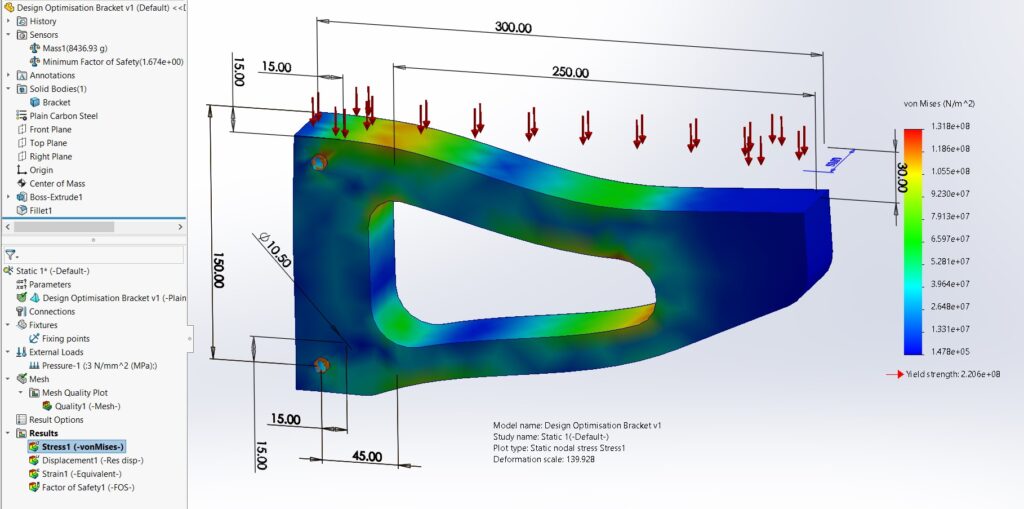Select the Connections icon in study tree
The height and width of the screenshot is (509, 1024).
[21, 311]
